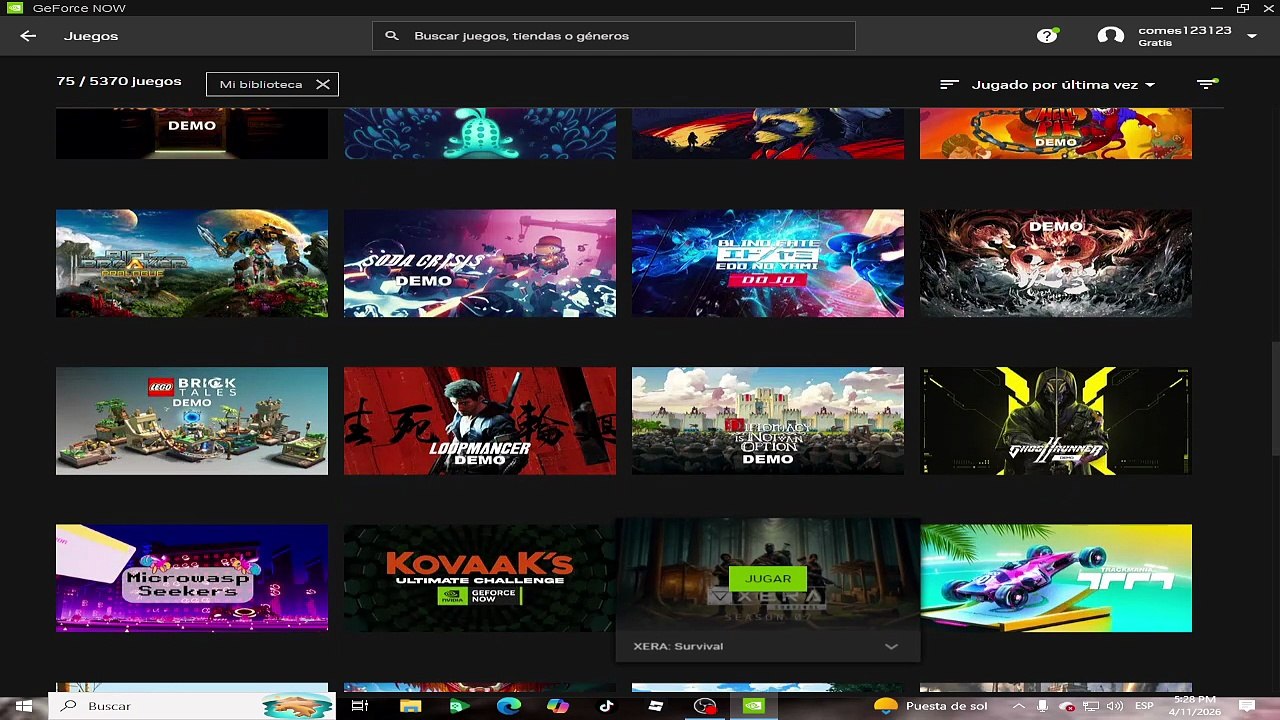
Task: Go back using the arrow beside Juegos
Action: pyautogui.click(x=28, y=36)
